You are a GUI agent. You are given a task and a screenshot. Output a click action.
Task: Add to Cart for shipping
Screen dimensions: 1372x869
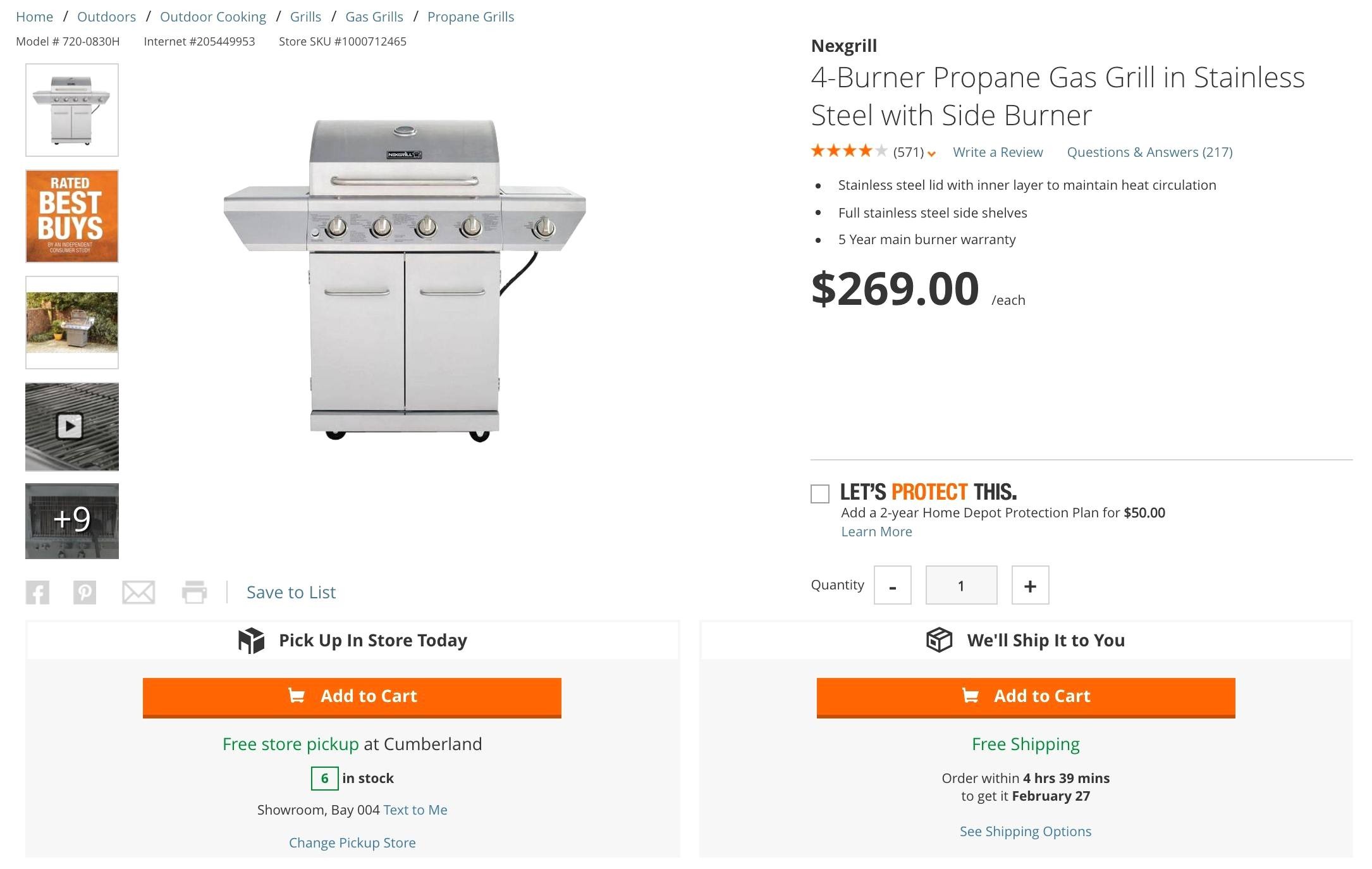click(x=1026, y=697)
